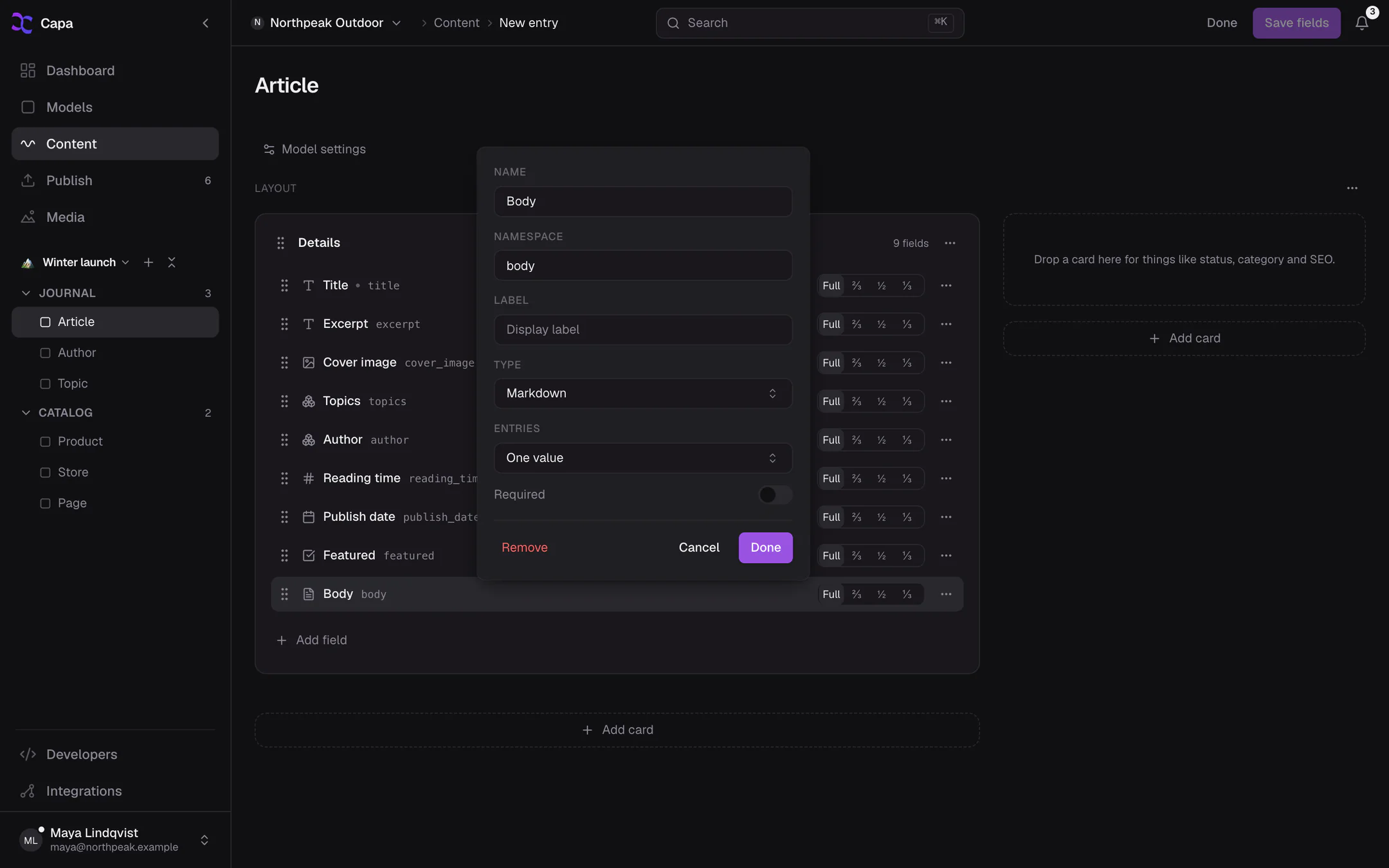Open more options for the Title field

coord(946,285)
